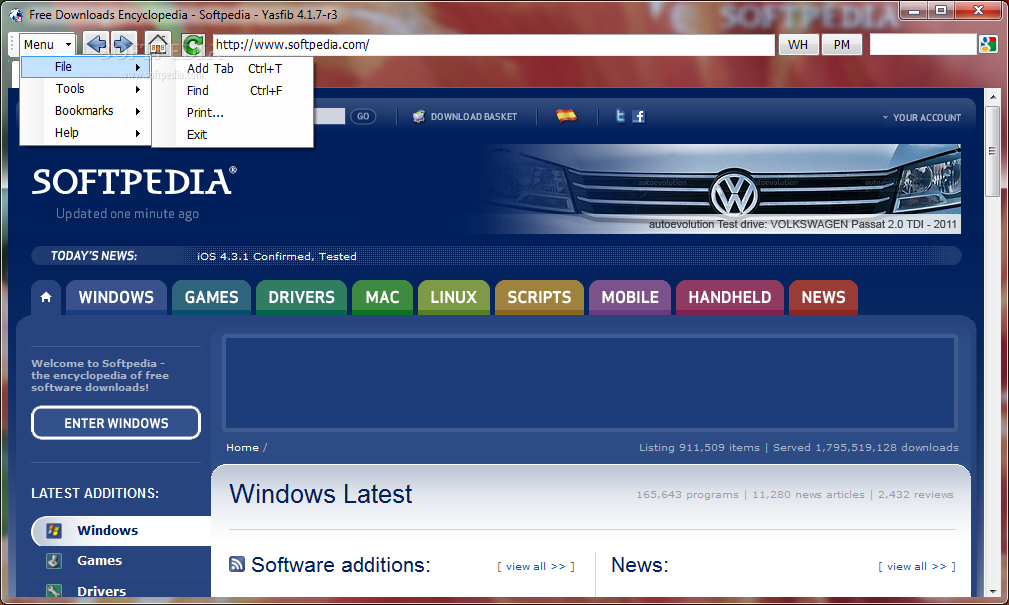Select Add Tab menu entry
The height and width of the screenshot is (605, 1009).
[233, 68]
